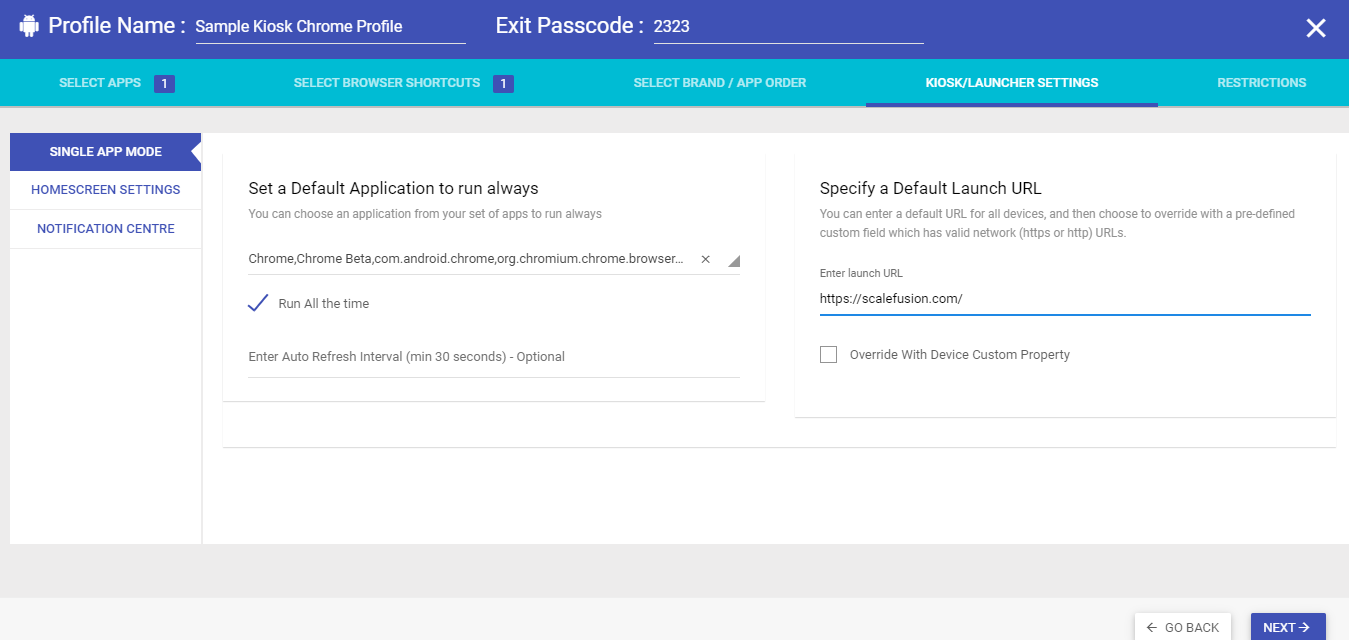1349x640 pixels.
Task: Open the Restrictions tab
Action: click(x=1261, y=83)
